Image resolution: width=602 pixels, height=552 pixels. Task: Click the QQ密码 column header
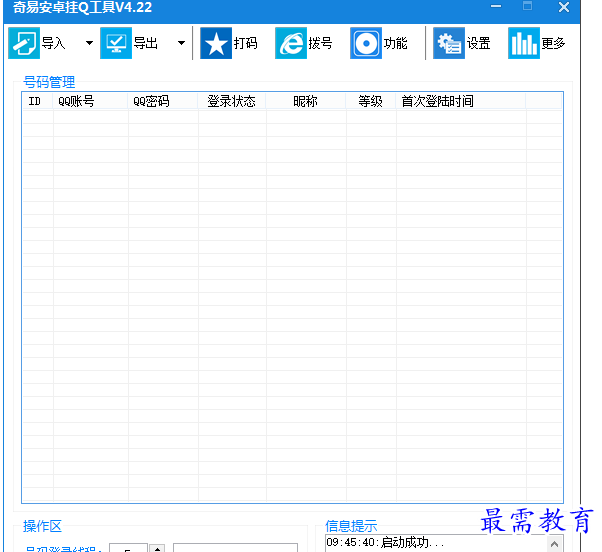click(x=163, y=101)
